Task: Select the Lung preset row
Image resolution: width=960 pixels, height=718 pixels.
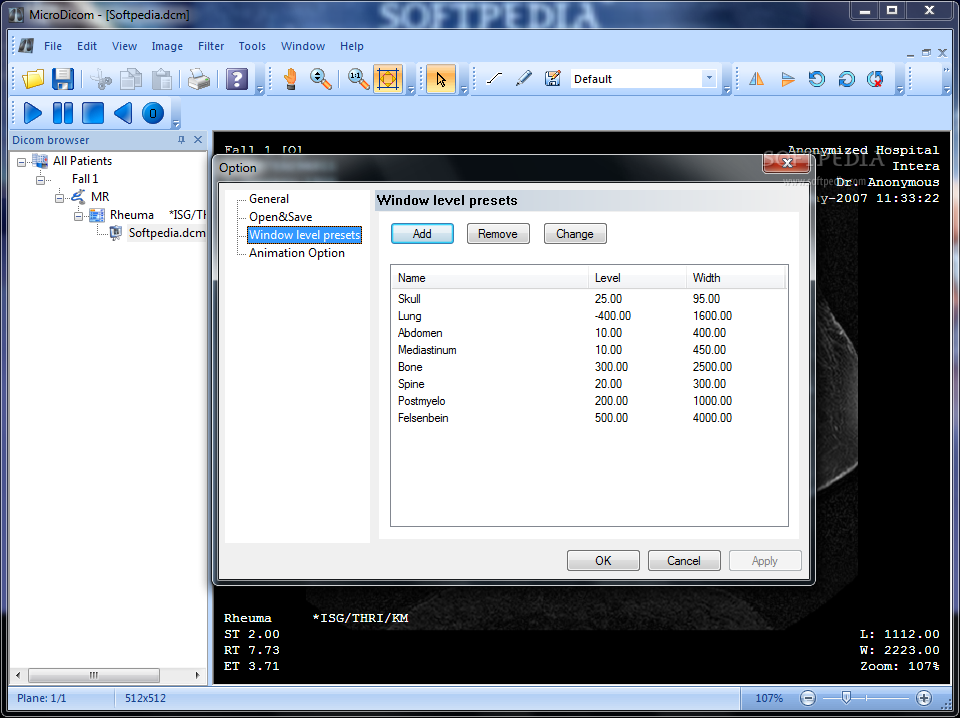Action: tap(589, 316)
